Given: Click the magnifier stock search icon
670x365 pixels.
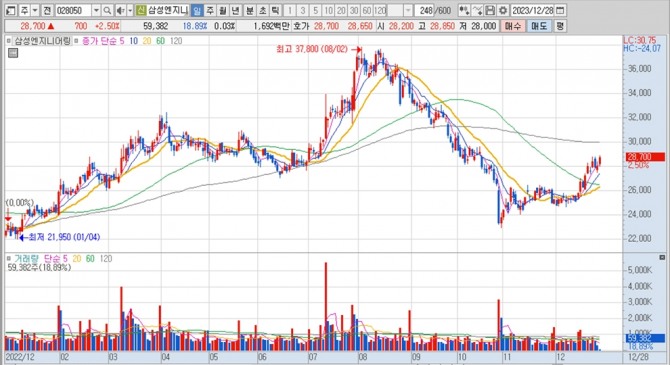Looking at the screenshot, I should (107, 10).
